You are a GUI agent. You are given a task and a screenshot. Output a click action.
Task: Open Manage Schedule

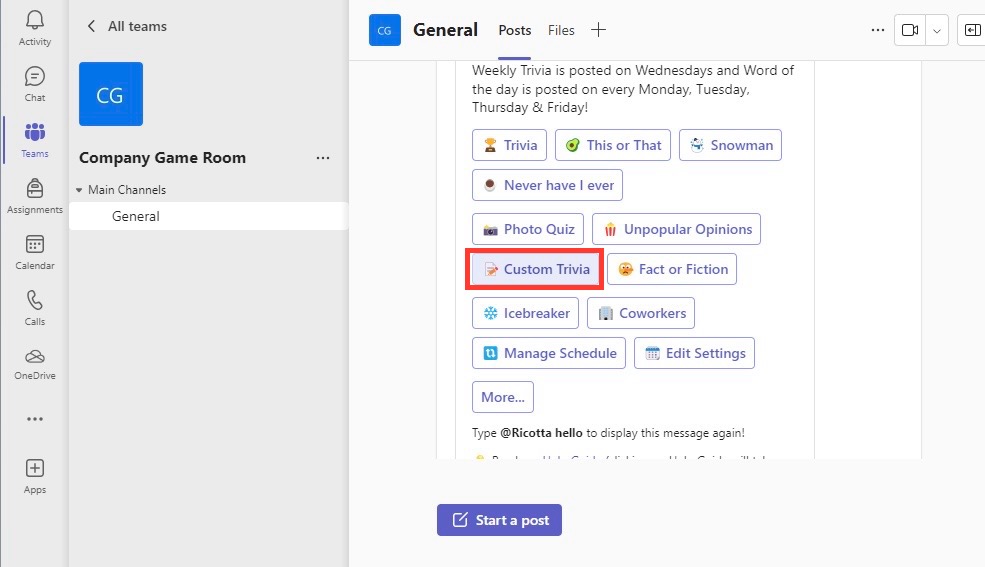click(x=549, y=353)
